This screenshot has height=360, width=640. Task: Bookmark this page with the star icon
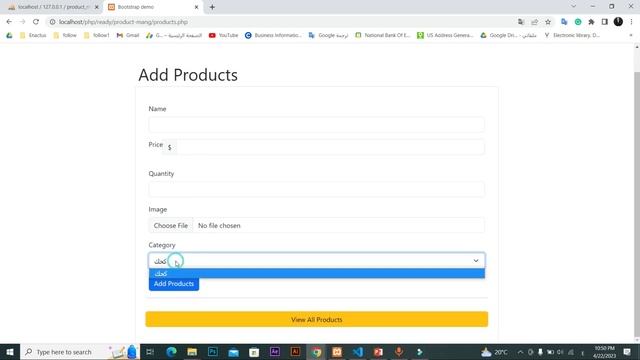pyautogui.click(x=548, y=22)
